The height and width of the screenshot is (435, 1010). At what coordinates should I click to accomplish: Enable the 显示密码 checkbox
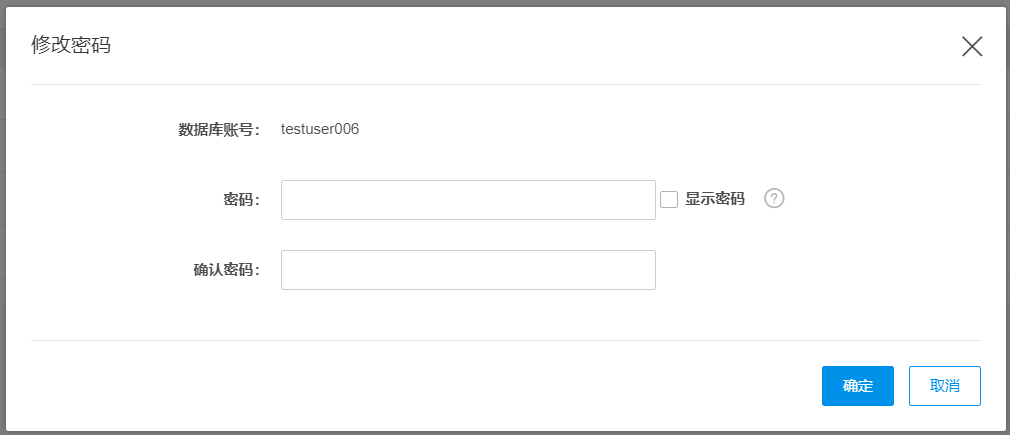point(669,199)
